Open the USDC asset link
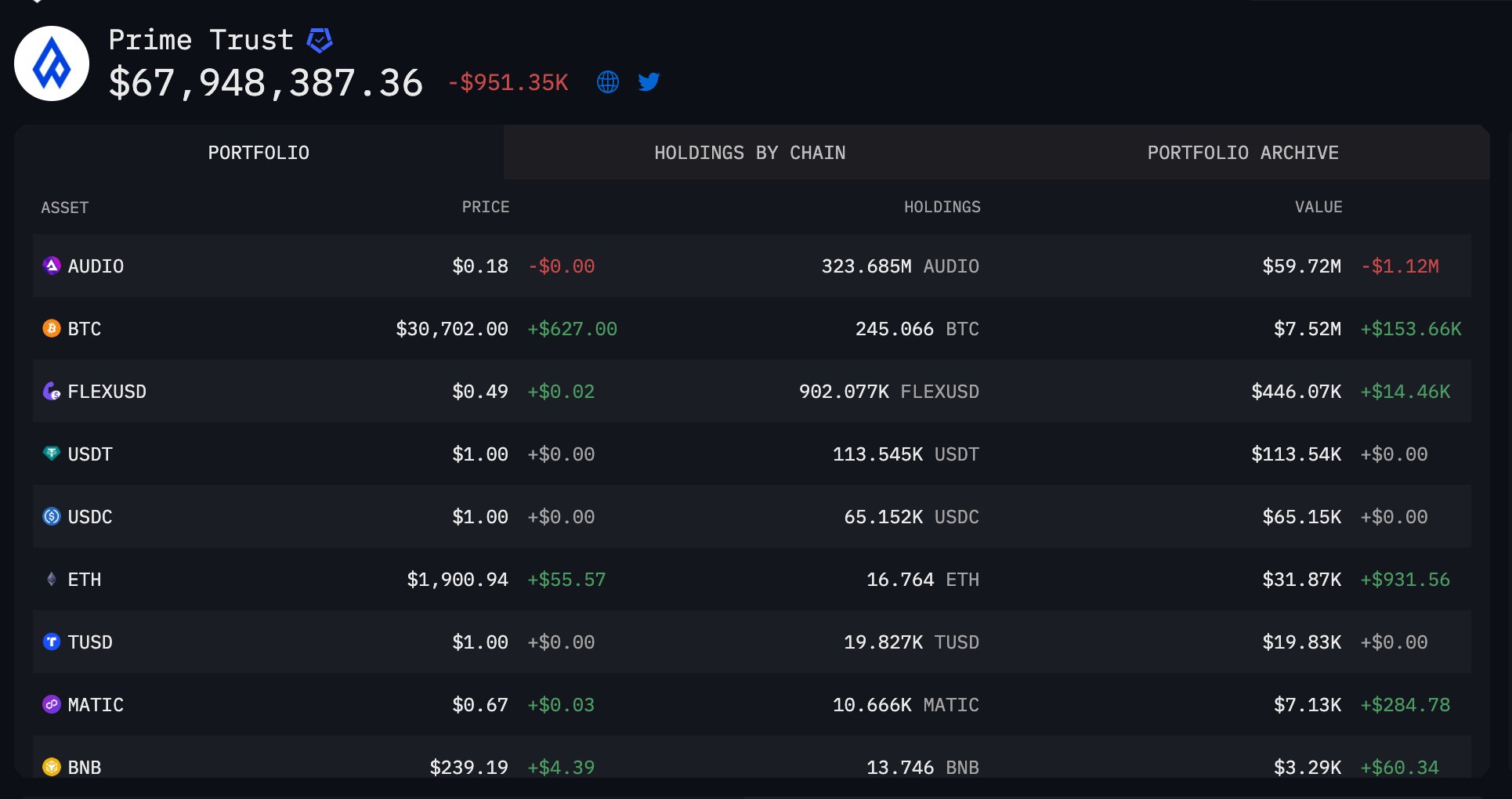 (90, 517)
